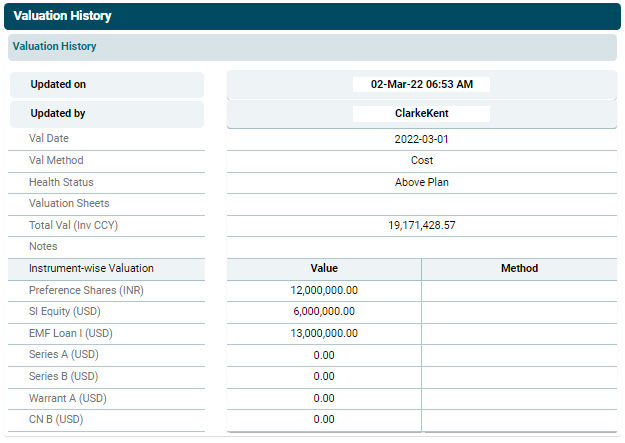Select the Preference Shares (INR) row label
The image size is (625, 443).
85,290
